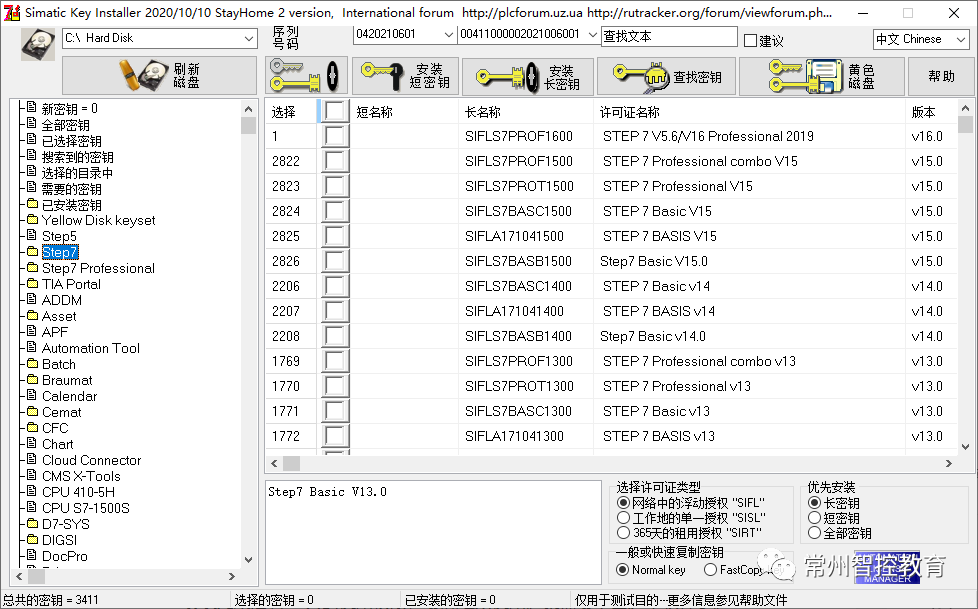978x609 pixels.
Task: Open 已安装密钥 folder in tree
Action: tap(71, 205)
